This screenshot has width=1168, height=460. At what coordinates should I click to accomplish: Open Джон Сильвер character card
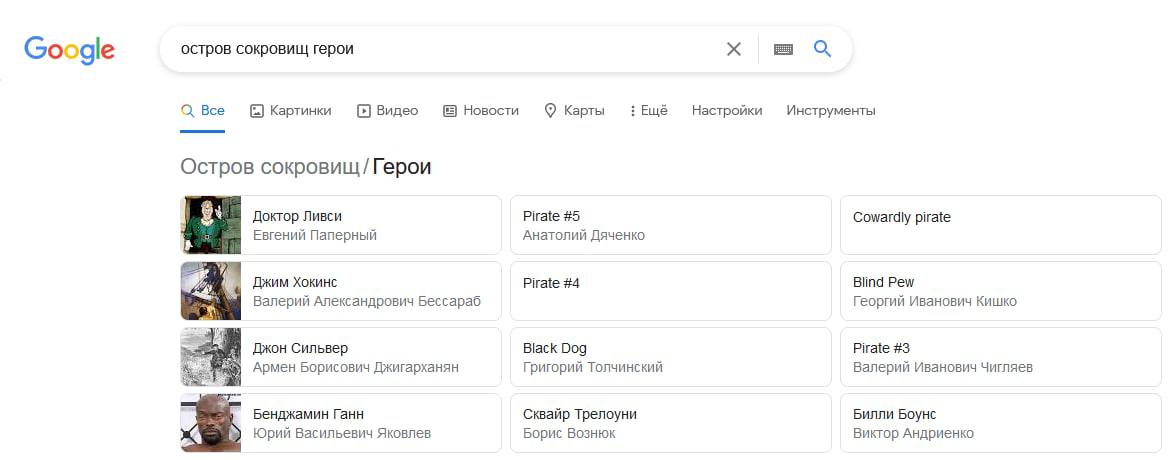[341, 357]
